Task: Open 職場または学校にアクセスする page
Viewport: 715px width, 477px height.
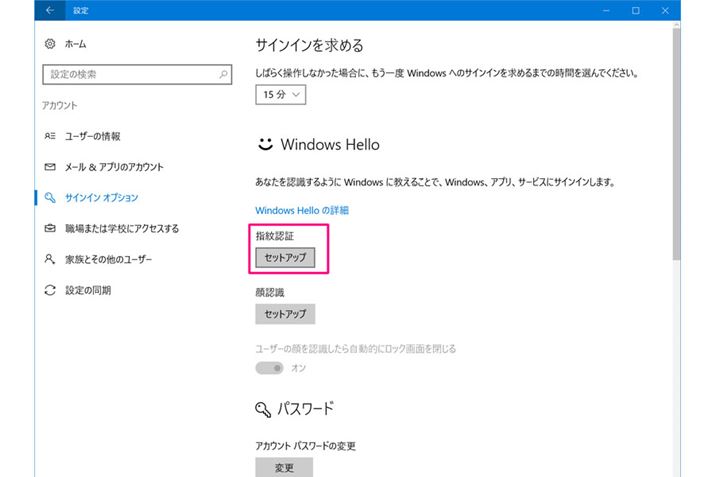Action: click(x=122, y=228)
